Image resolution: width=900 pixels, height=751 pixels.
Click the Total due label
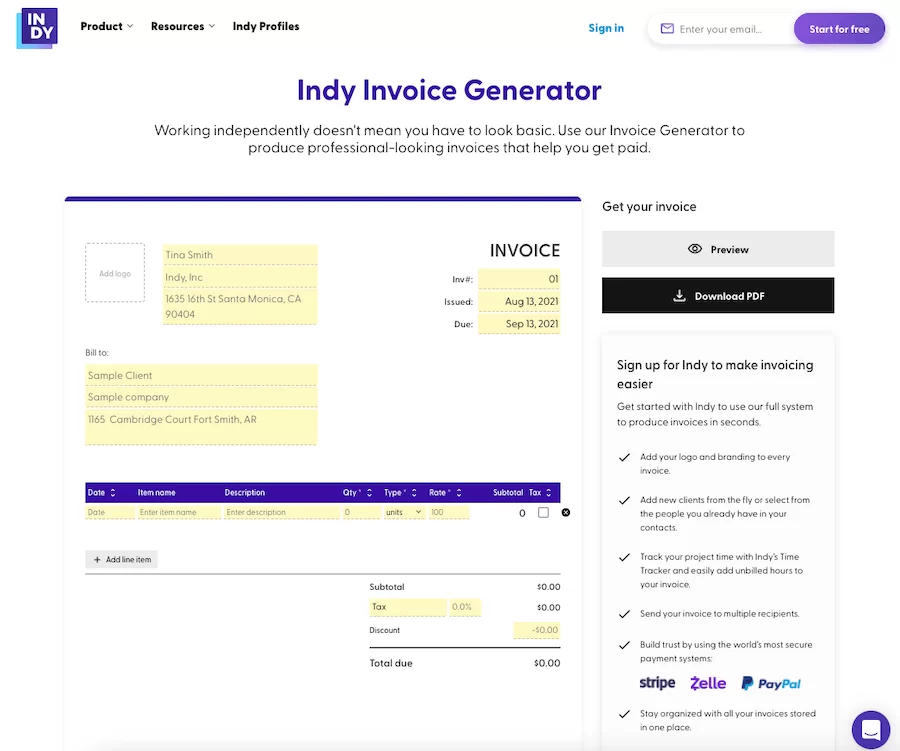coord(391,663)
